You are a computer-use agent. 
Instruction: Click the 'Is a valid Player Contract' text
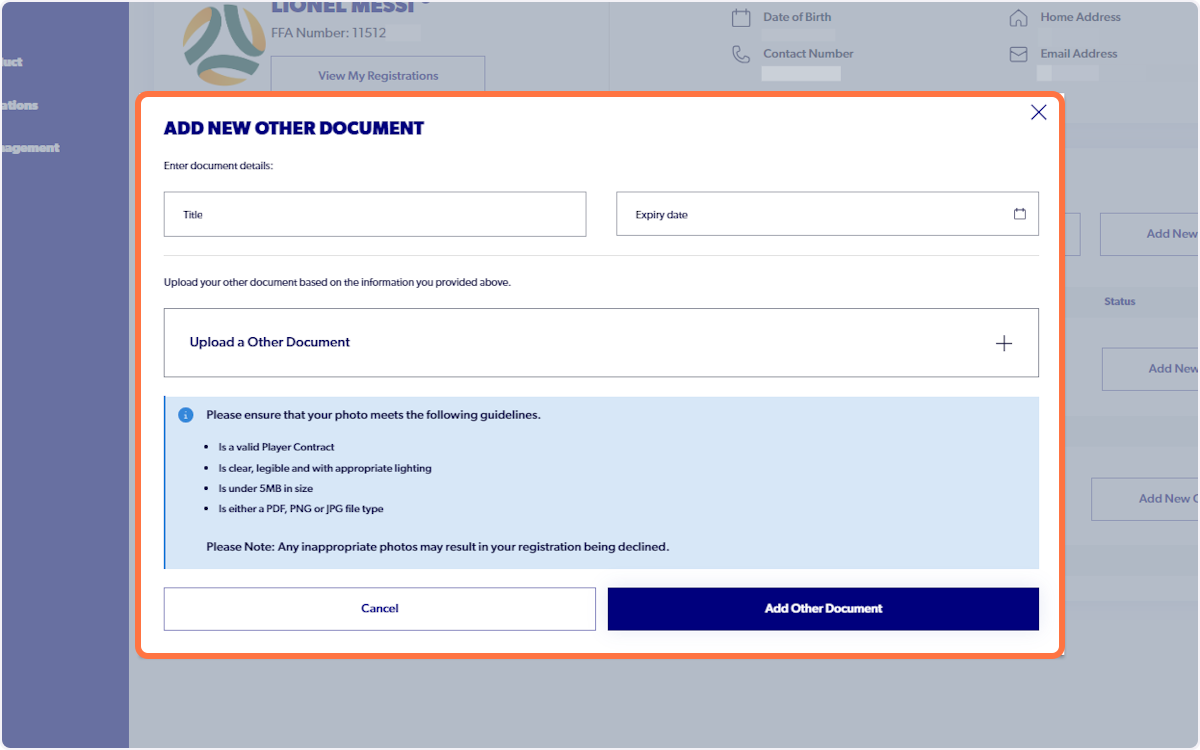[x=276, y=447]
